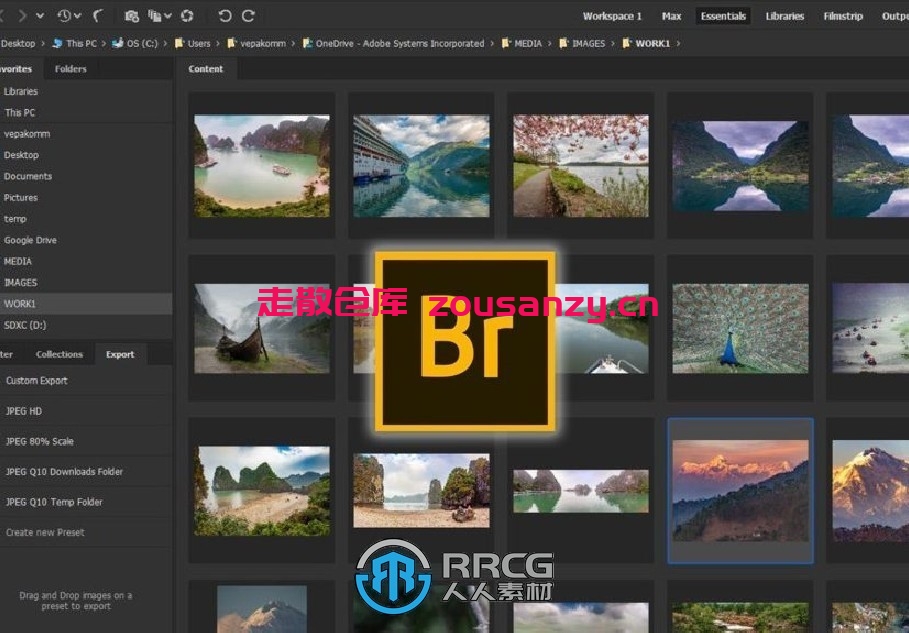Screen dimensions: 909x633
Task: Switch to the Filmstrip workspace
Action: click(843, 16)
